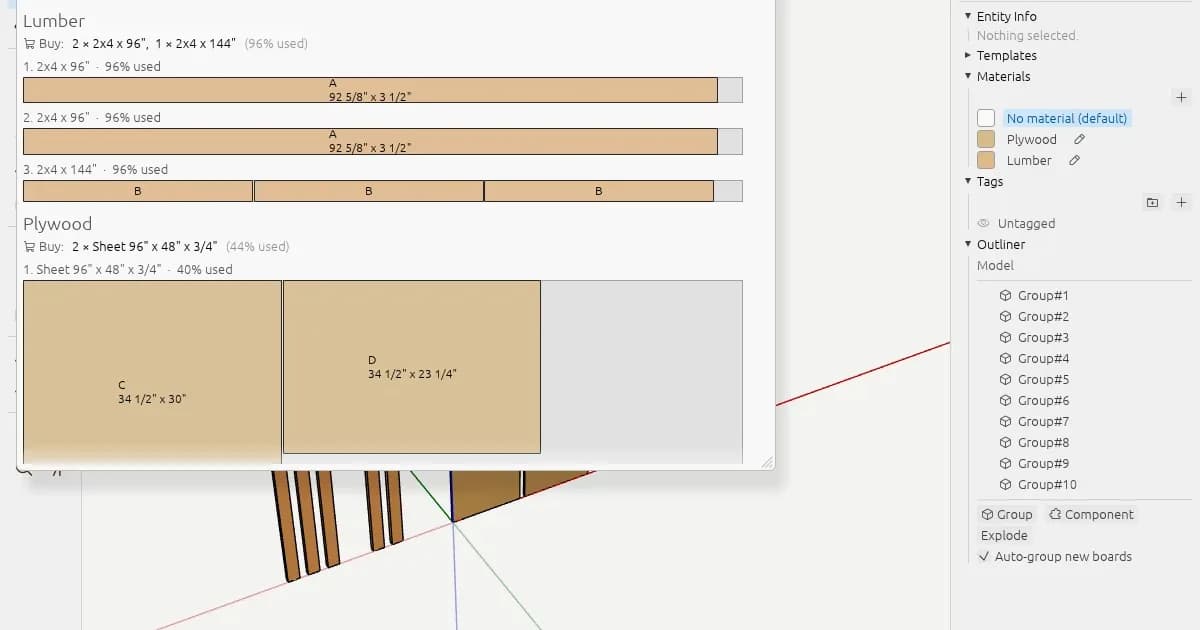
Task: Collapse the Tags section
Action: (x=968, y=181)
